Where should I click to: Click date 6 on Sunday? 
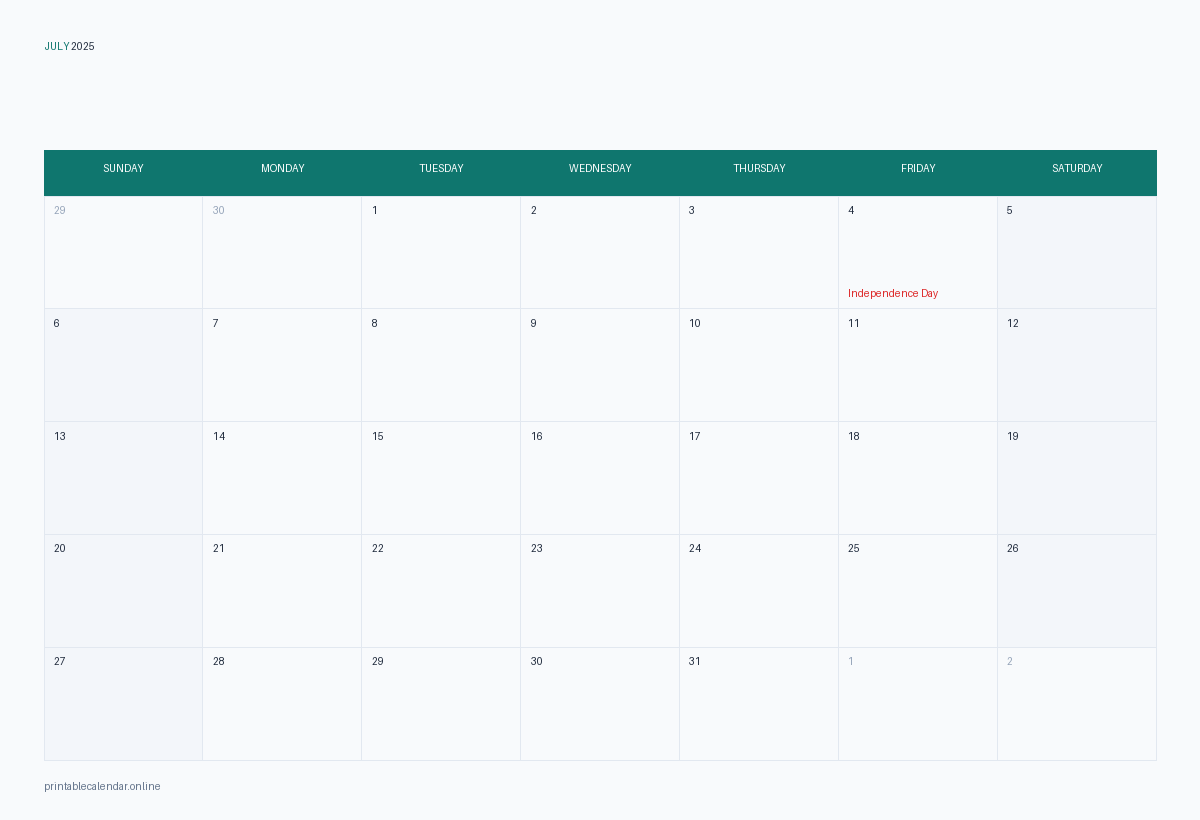[x=57, y=323]
